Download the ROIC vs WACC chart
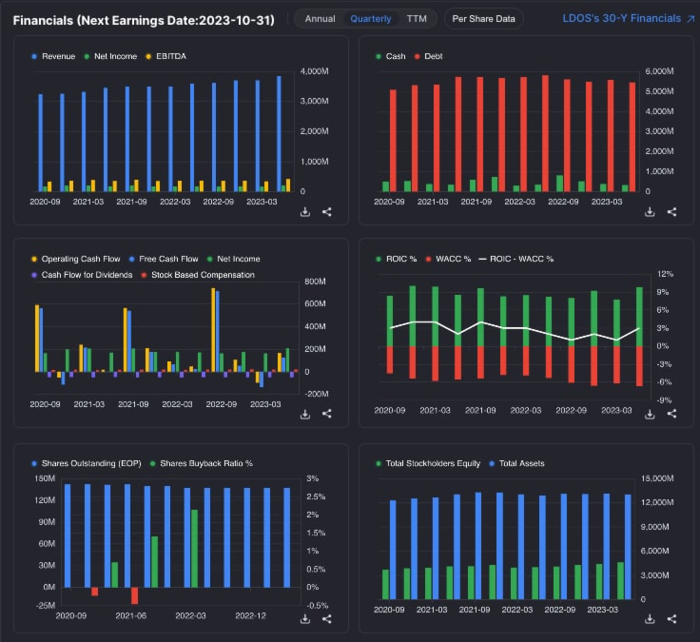This screenshot has height=642, width=700. tap(650, 414)
